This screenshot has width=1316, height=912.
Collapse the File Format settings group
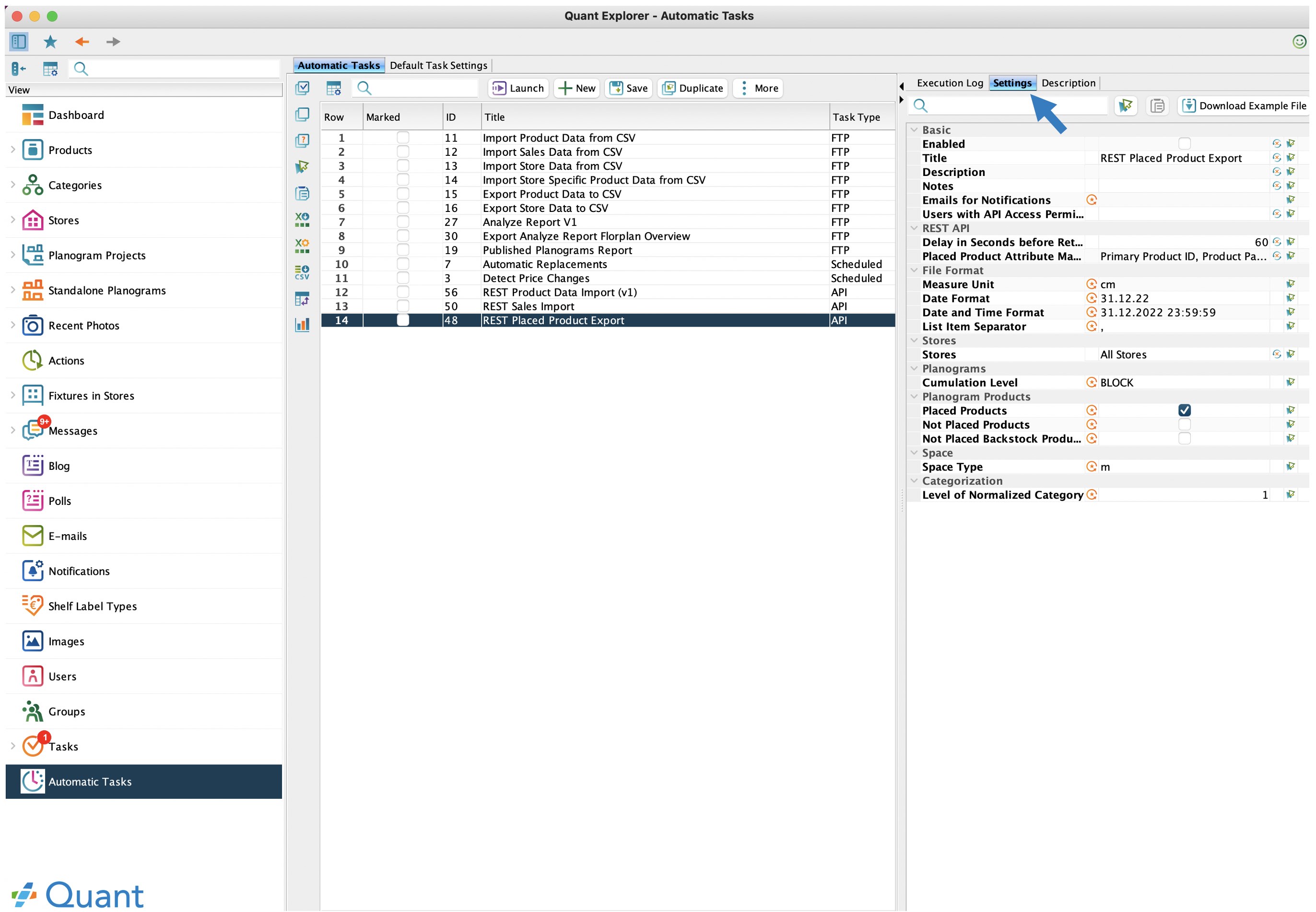[914, 270]
